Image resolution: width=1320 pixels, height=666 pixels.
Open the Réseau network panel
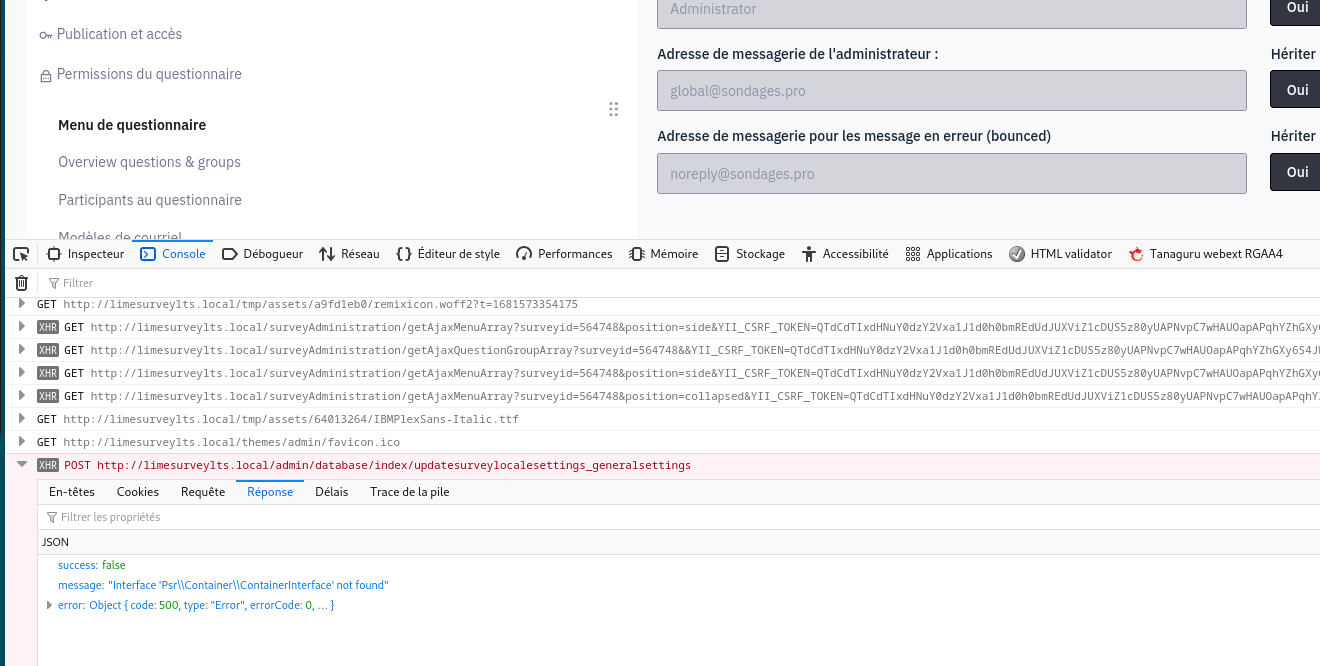point(349,254)
